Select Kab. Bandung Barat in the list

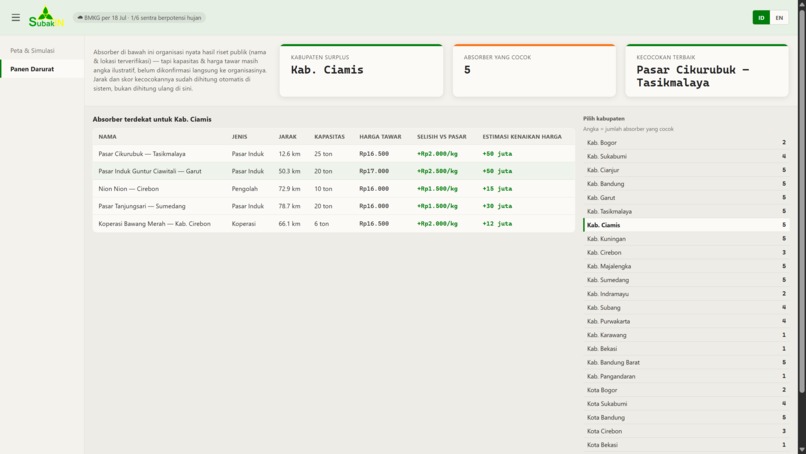(x=686, y=362)
